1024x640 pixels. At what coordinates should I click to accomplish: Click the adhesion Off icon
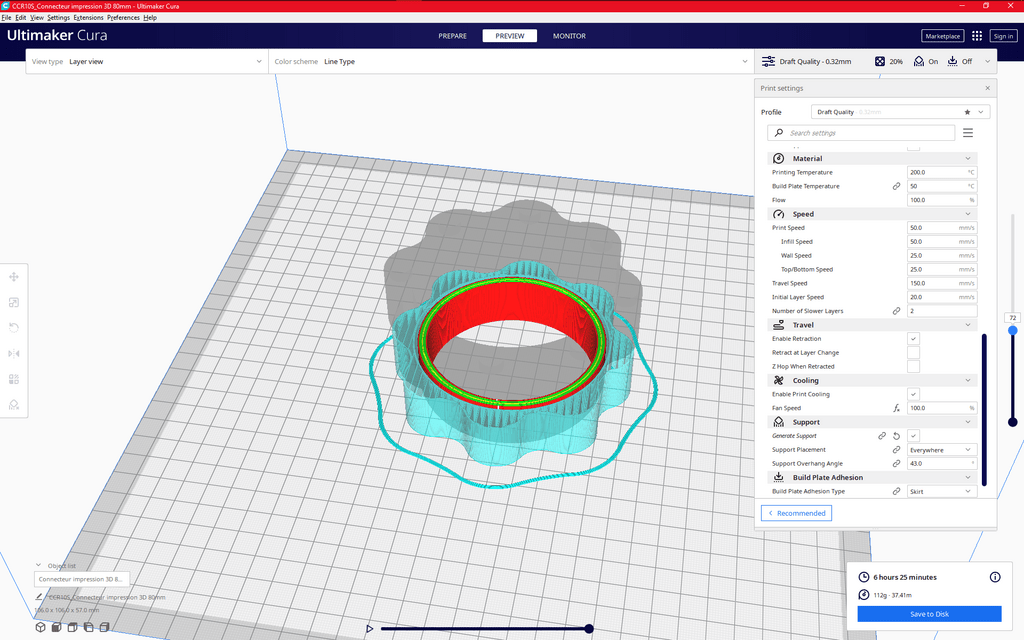click(953, 61)
